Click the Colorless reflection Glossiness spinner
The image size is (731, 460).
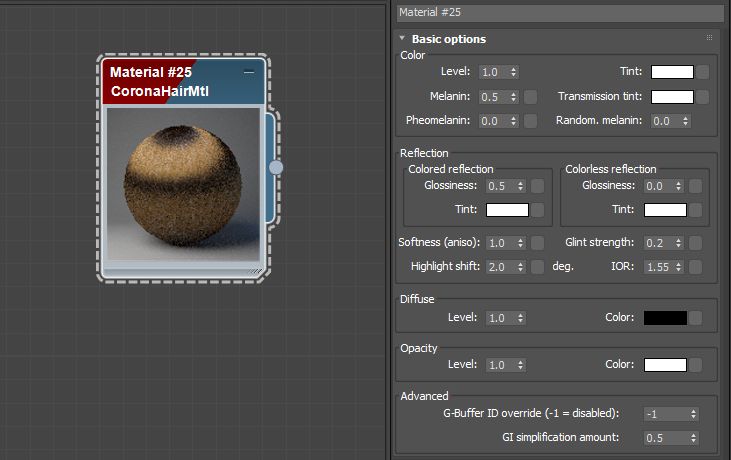(x=678, y=186)
